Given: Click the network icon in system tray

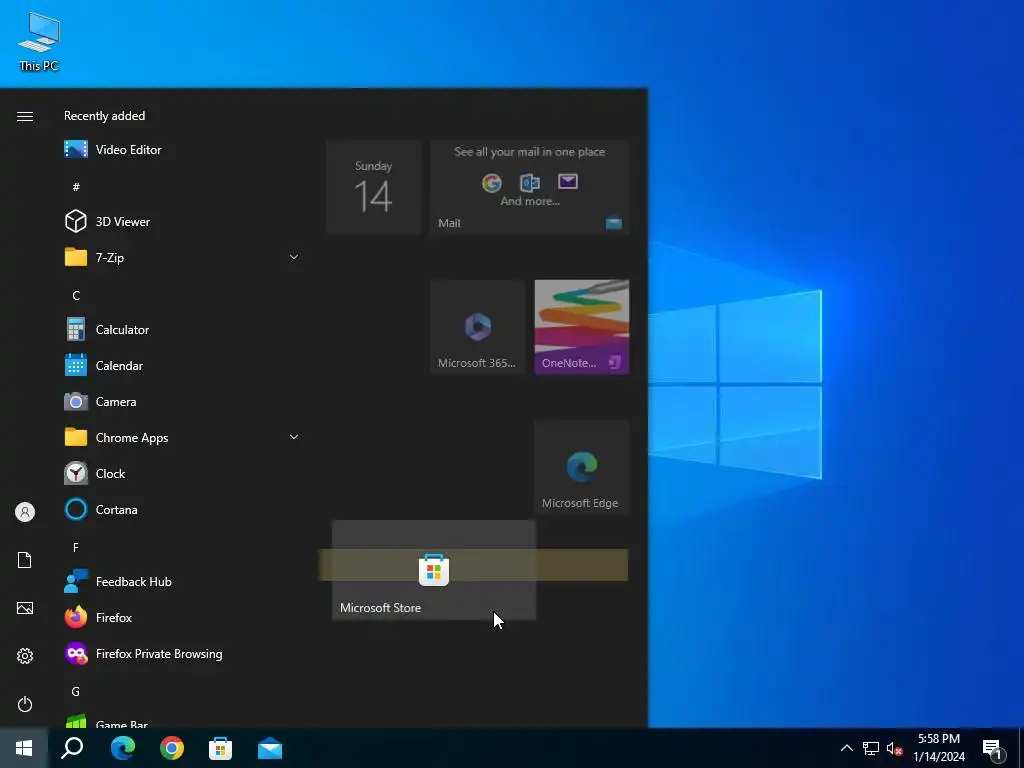Looking at the screenshot, I should 871,748.
